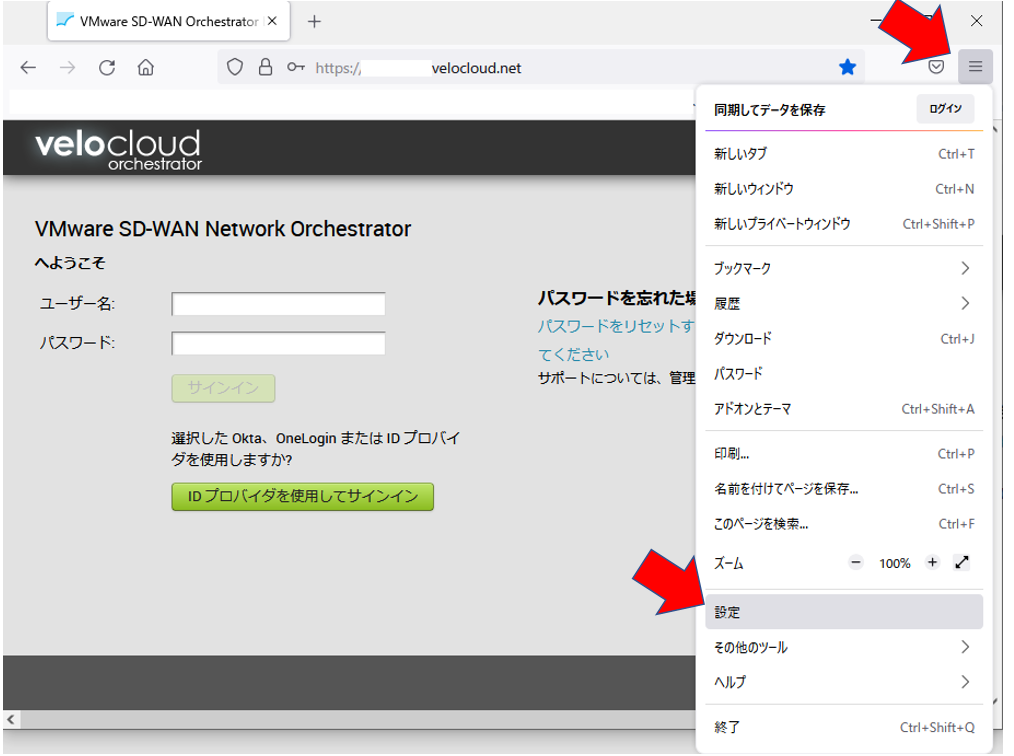1014x756 pixels.
Task: Click the サインイン button
Action: coord(223,388)
